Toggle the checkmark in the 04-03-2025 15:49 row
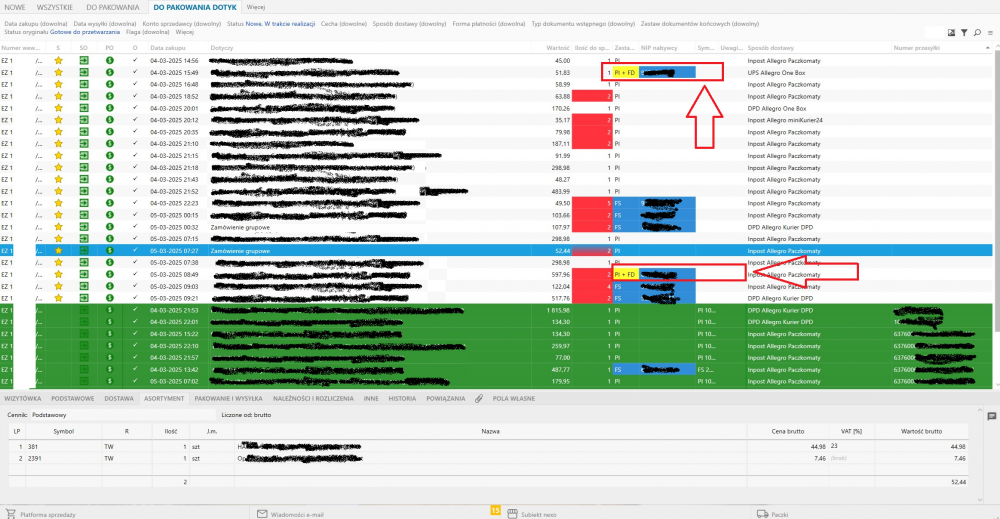Viewport: 1000px width, 519px height. (x=135, y=73)
